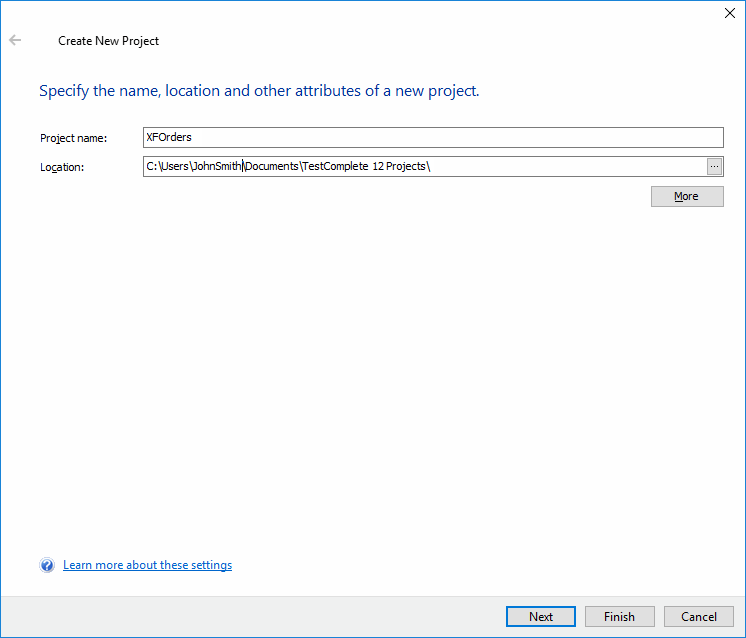Click the Project name label

point(74,138)
